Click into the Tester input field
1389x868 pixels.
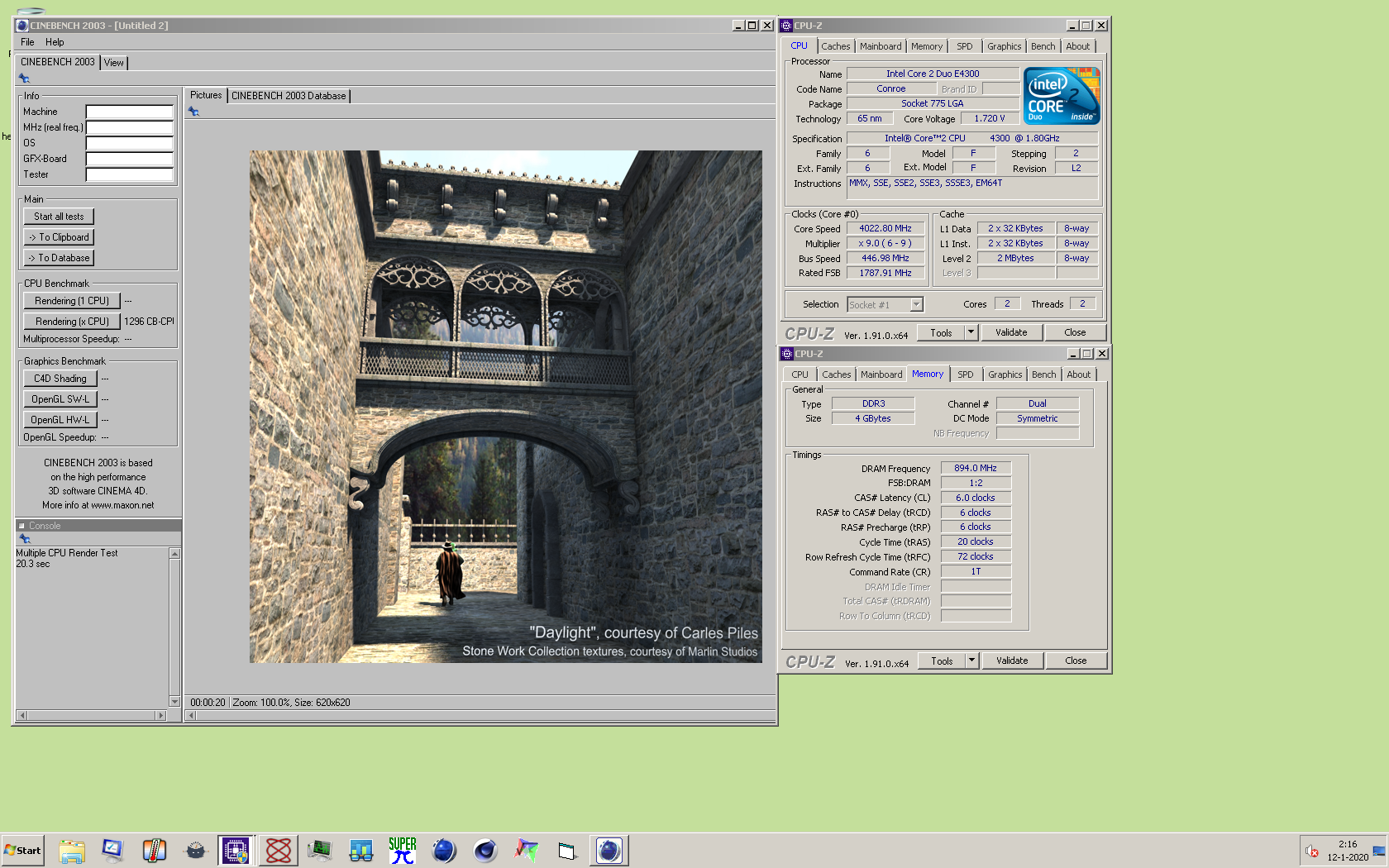[130, 174]
